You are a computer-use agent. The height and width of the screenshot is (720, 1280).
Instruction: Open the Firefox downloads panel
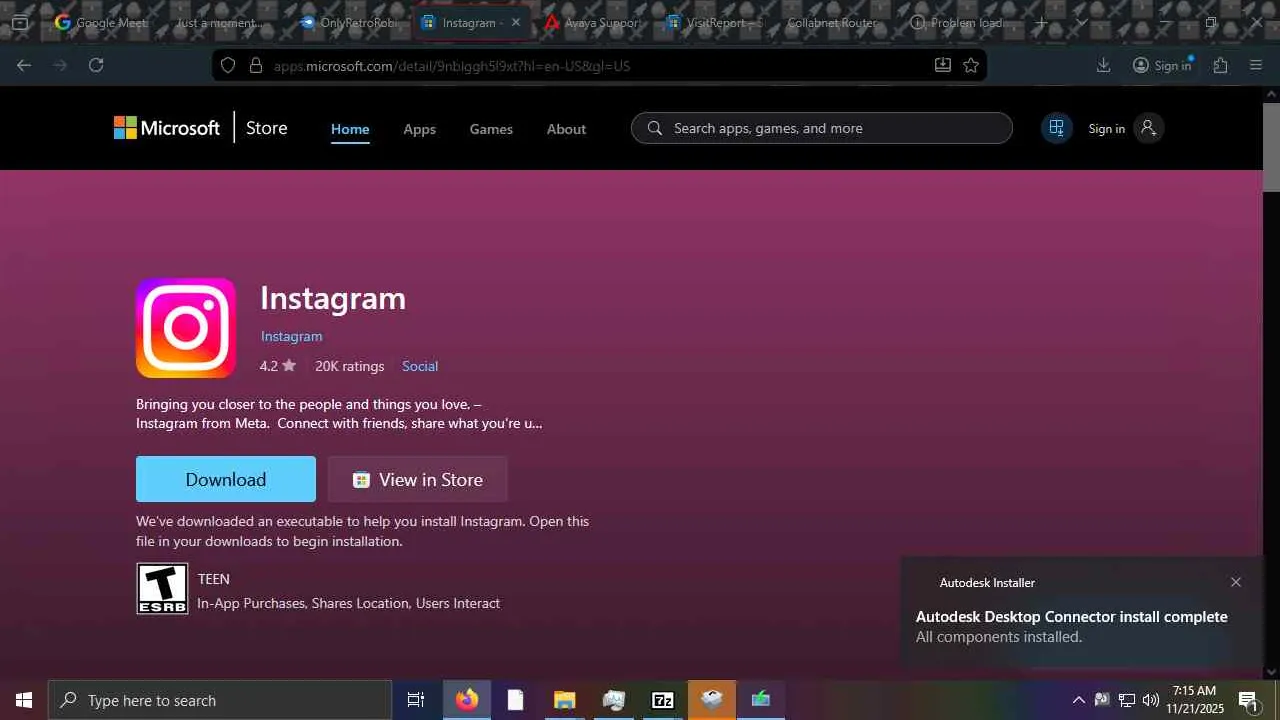1104,65
